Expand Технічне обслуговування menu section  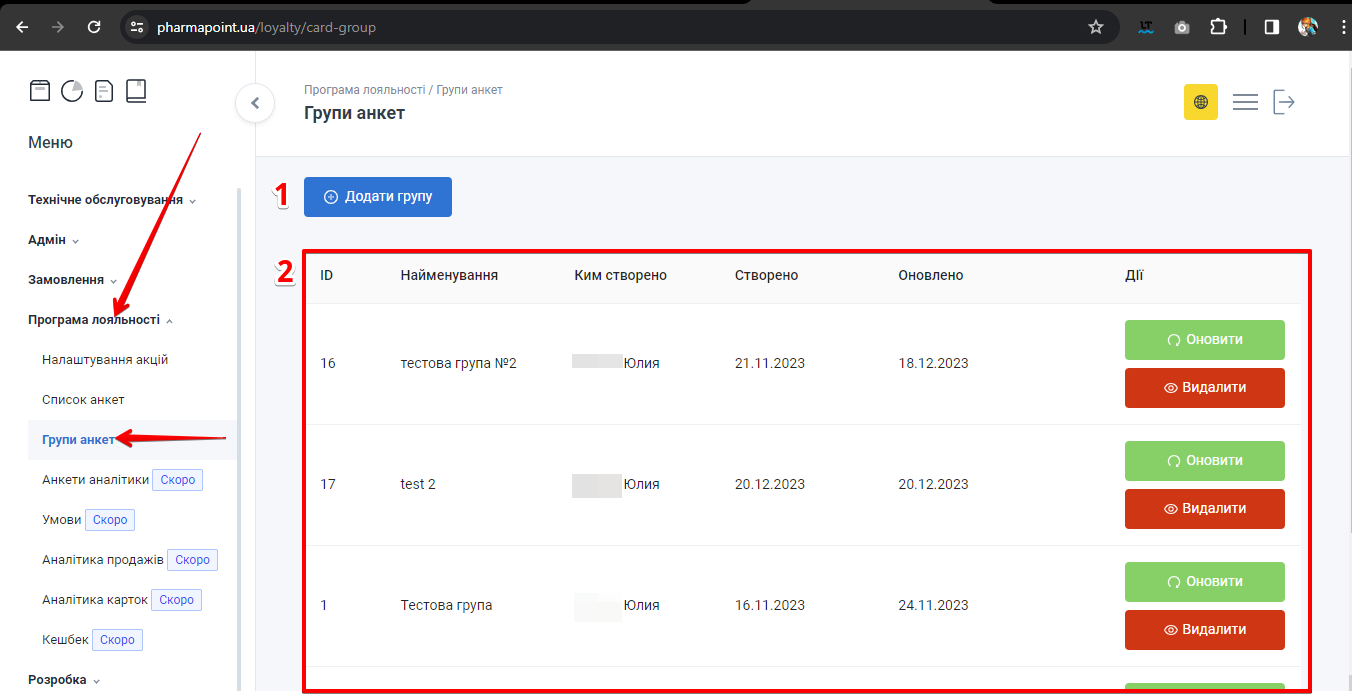tap(112, 200)
